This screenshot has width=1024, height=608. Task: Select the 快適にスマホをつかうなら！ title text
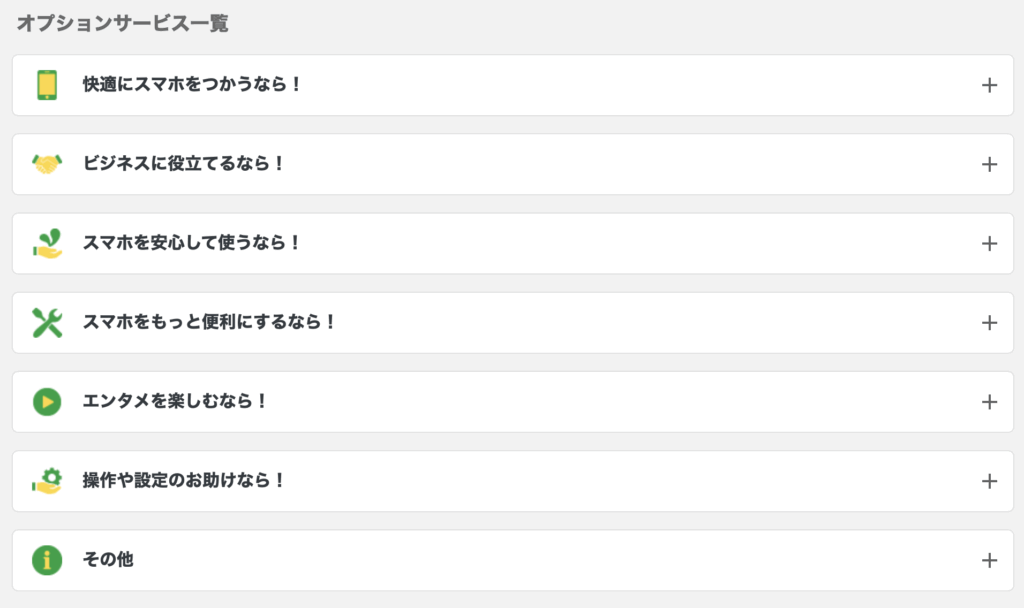[191, 85]
